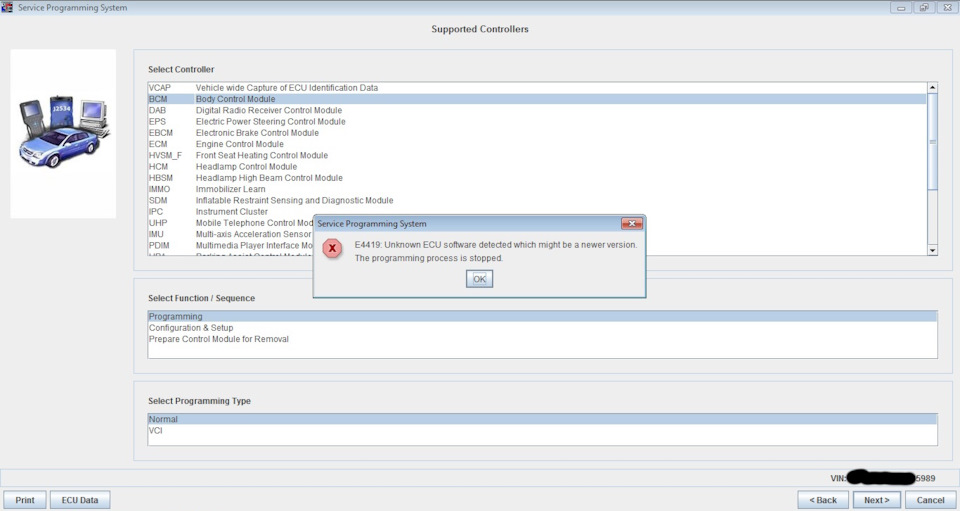This screenshot has width=960, height=511.
Task: Click the red error icon in the dialog
Action: 332,248
